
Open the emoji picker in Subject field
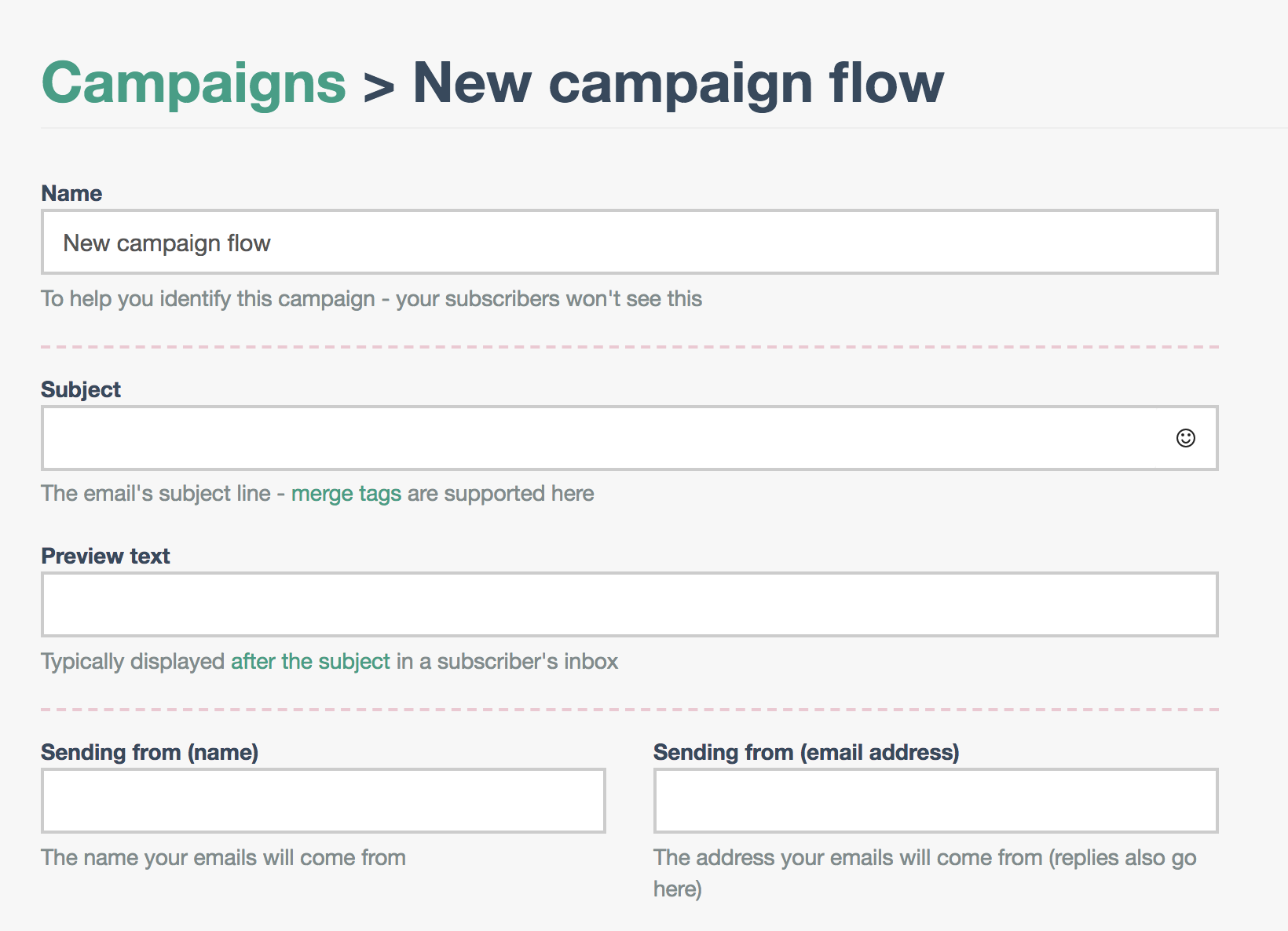pyautogui.click(x=1185, y=438)
